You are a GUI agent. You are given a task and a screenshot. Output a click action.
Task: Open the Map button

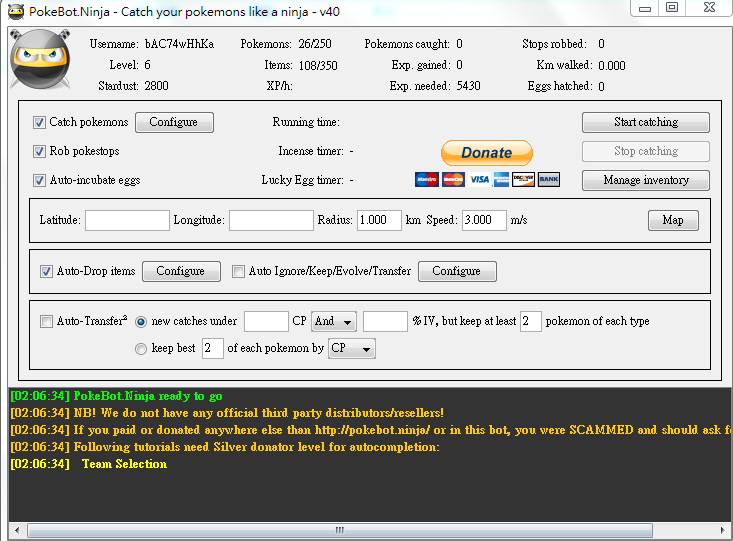(x=673, y=220)
